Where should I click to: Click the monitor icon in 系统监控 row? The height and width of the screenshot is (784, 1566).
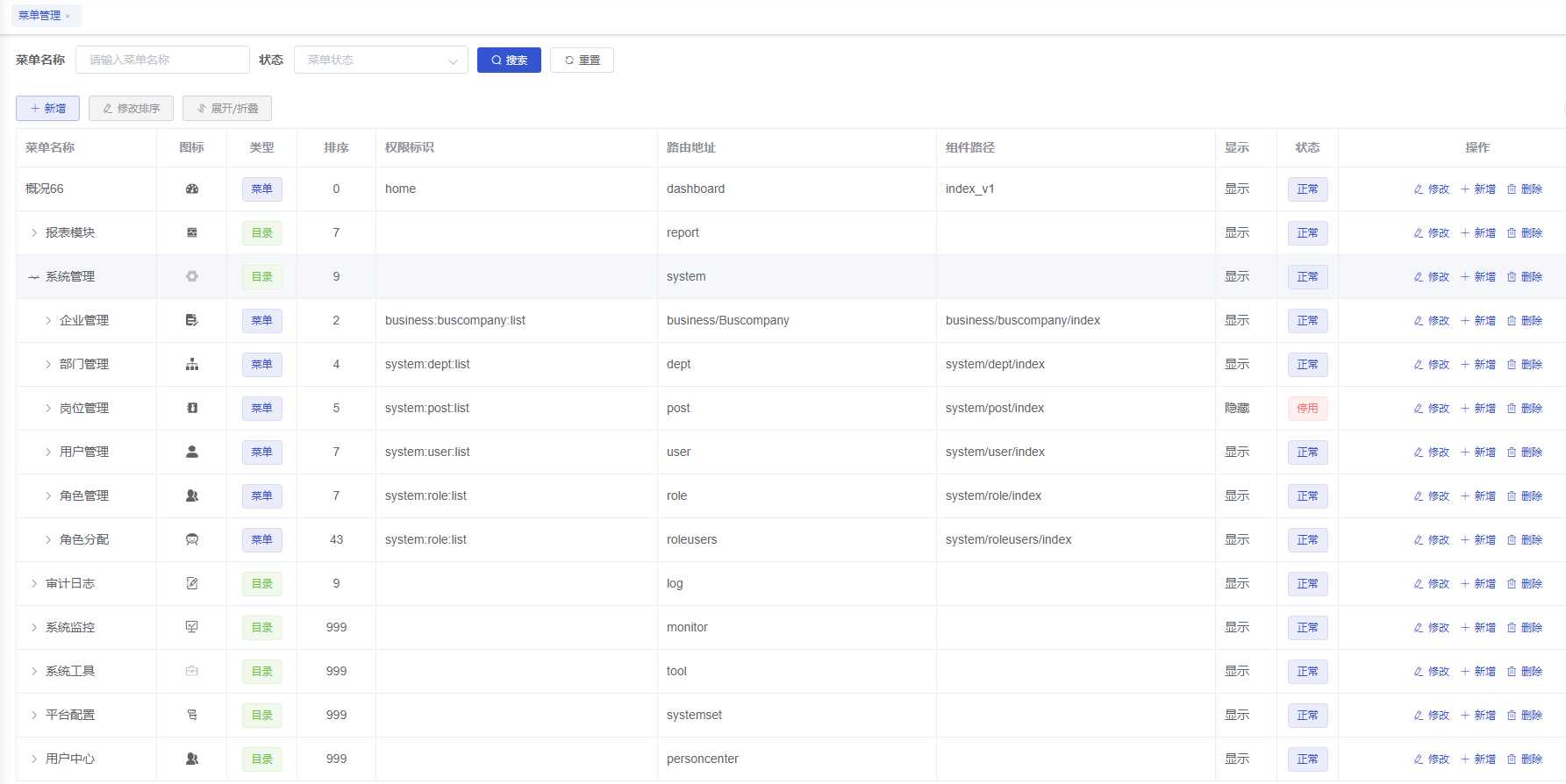[x=192, y=627]
